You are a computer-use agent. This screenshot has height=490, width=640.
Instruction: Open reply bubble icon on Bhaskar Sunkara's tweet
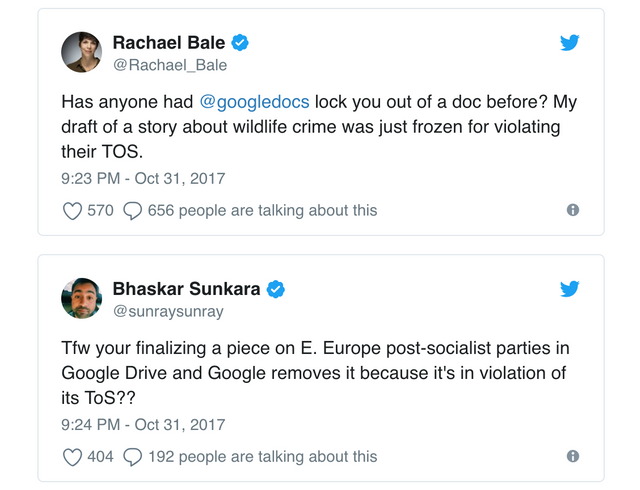pos(132,456)
